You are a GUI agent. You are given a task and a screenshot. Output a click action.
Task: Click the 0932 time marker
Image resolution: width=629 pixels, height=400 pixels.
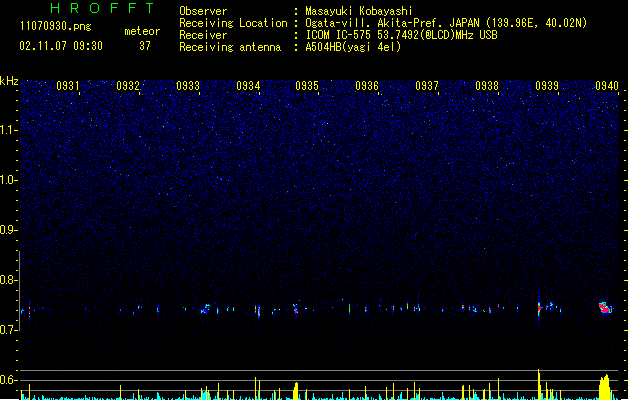pyautogui.click(x=128, y=86)
